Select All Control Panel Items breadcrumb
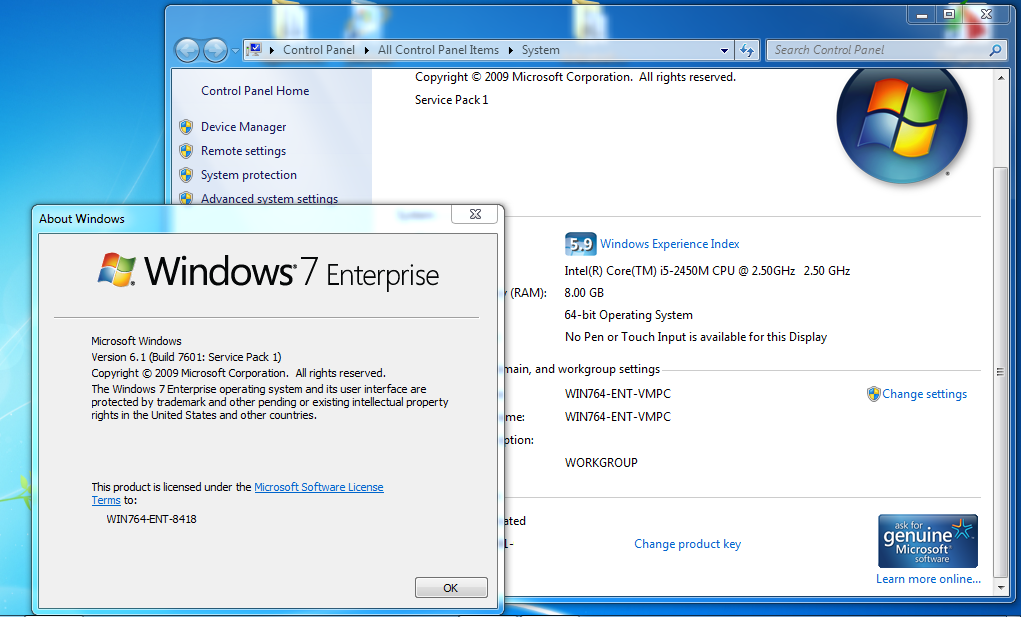The height and width of the screenshot is (617, 1021). 438,50
